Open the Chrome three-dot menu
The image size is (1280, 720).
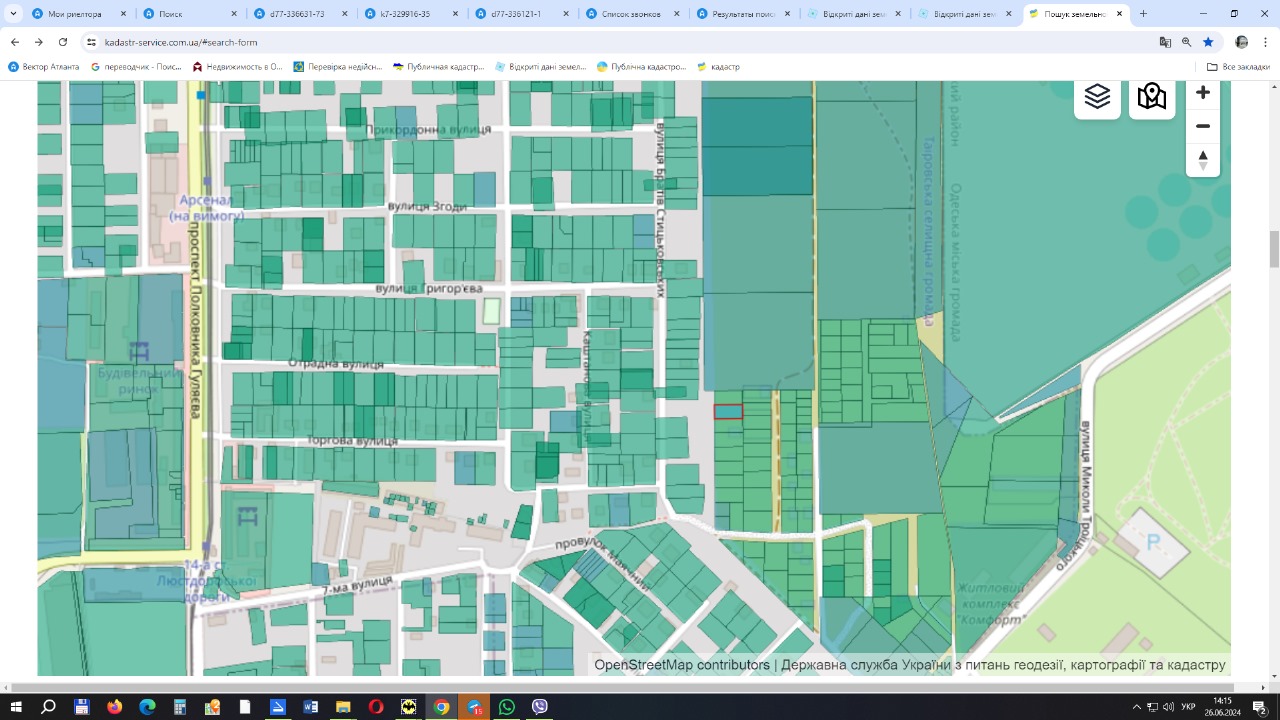pos(1266,42)
